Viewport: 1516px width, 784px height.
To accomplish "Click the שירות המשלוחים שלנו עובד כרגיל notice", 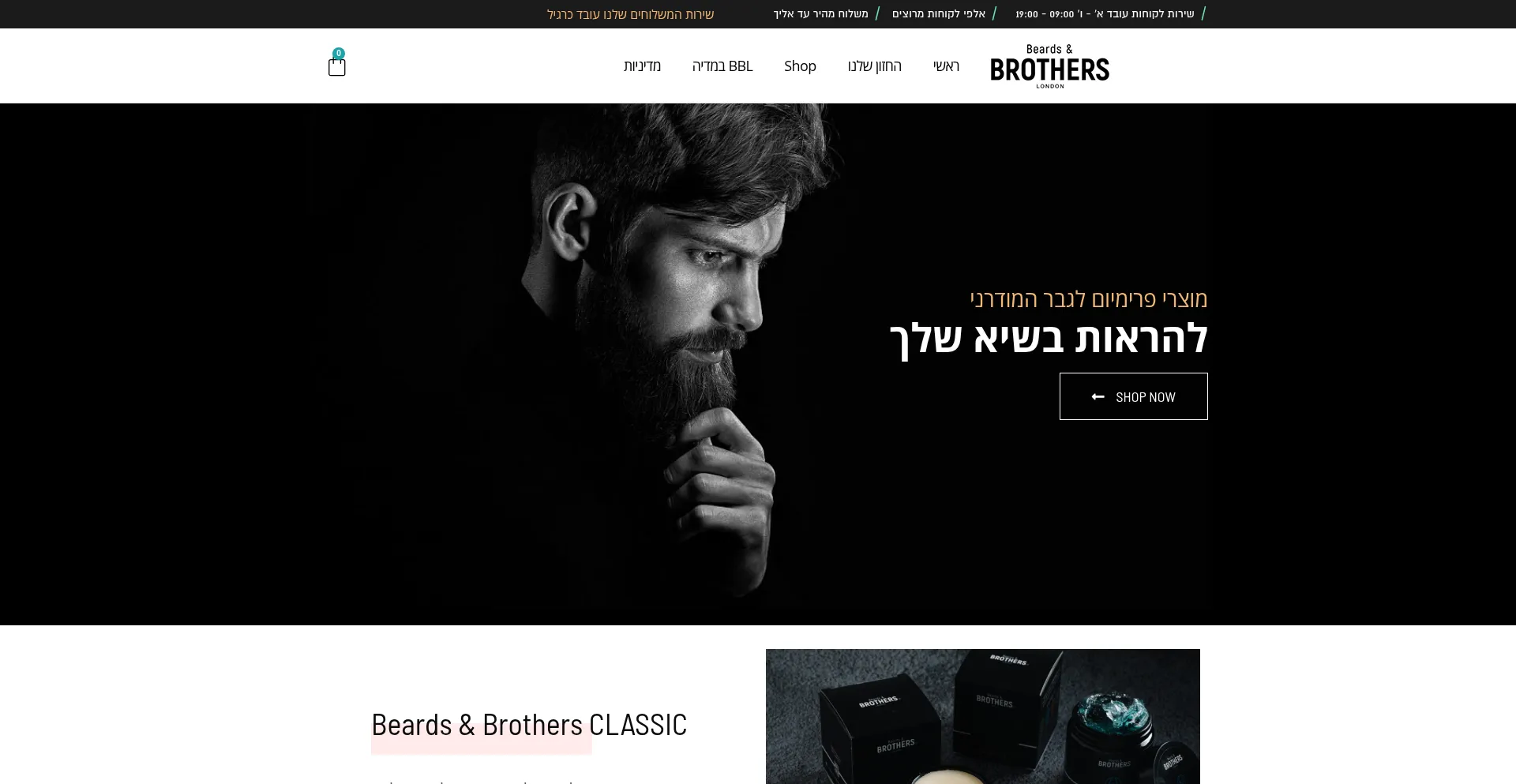I will tap(630, 14).
